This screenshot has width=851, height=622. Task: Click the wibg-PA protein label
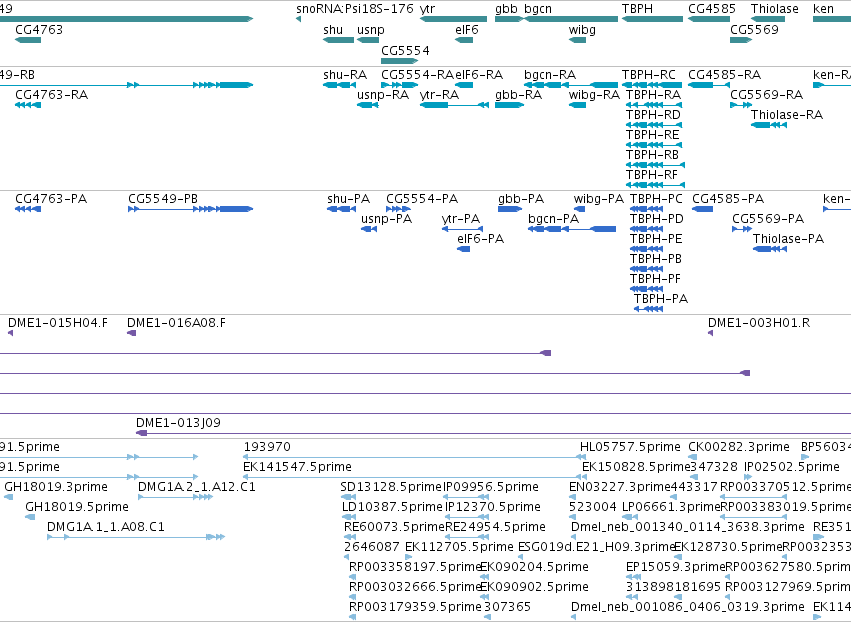(x=599, y=199)
